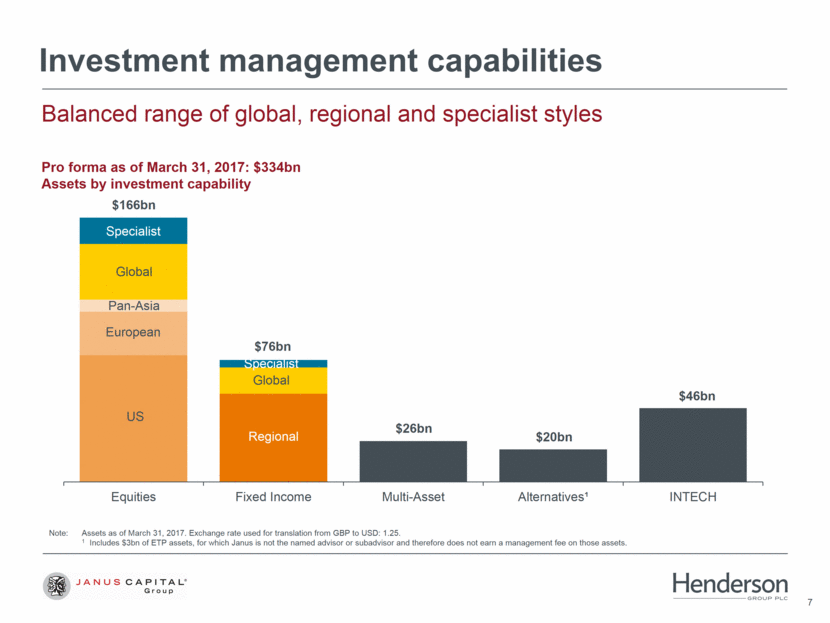Click the European segment in Equities bar

point(133,333)
